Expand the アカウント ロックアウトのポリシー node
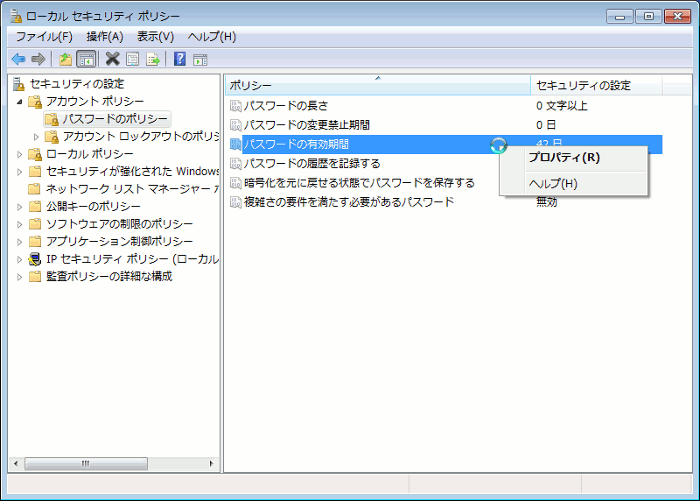700x501 pixels. coord(37,136)
